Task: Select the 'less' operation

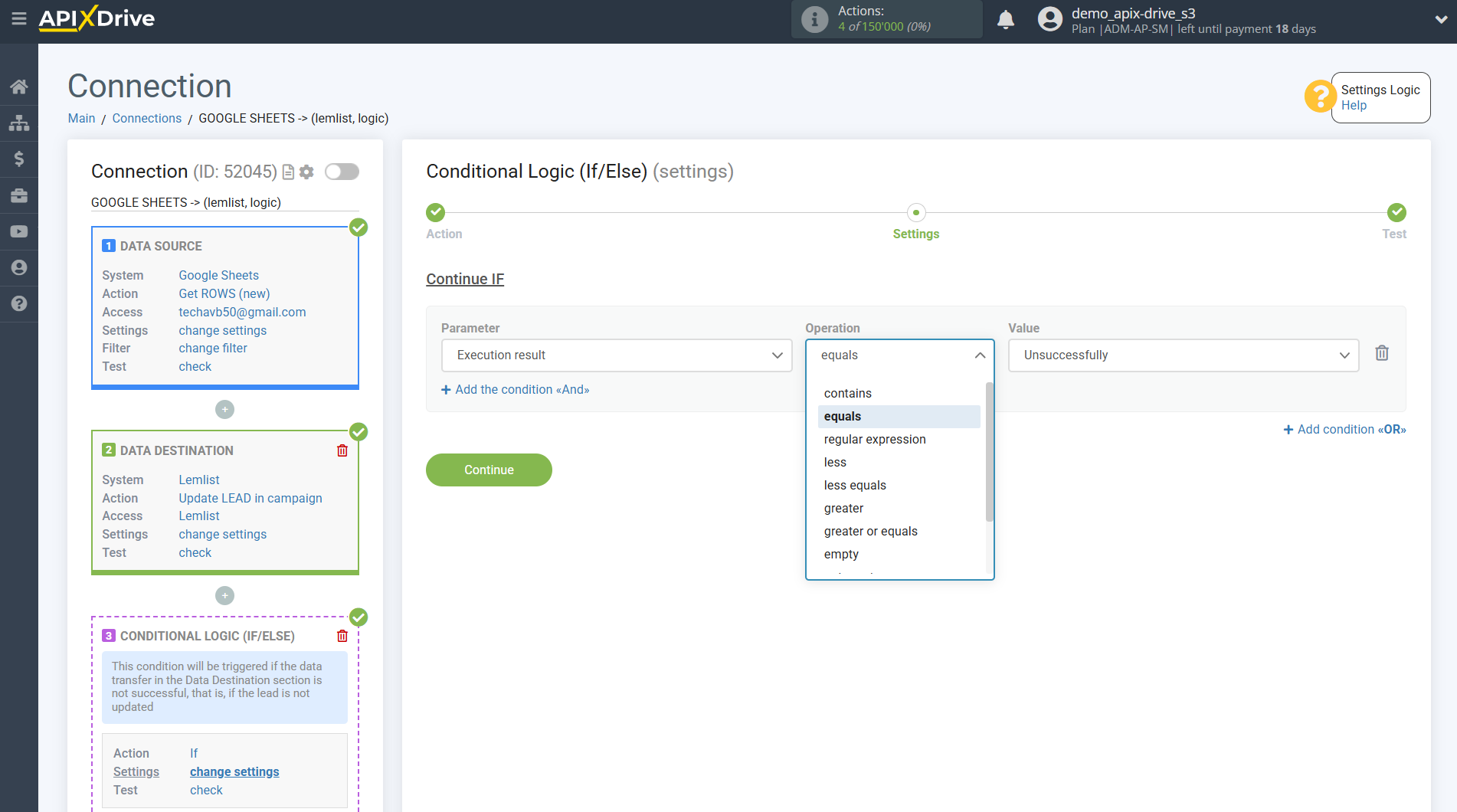Action: point(899,463)
